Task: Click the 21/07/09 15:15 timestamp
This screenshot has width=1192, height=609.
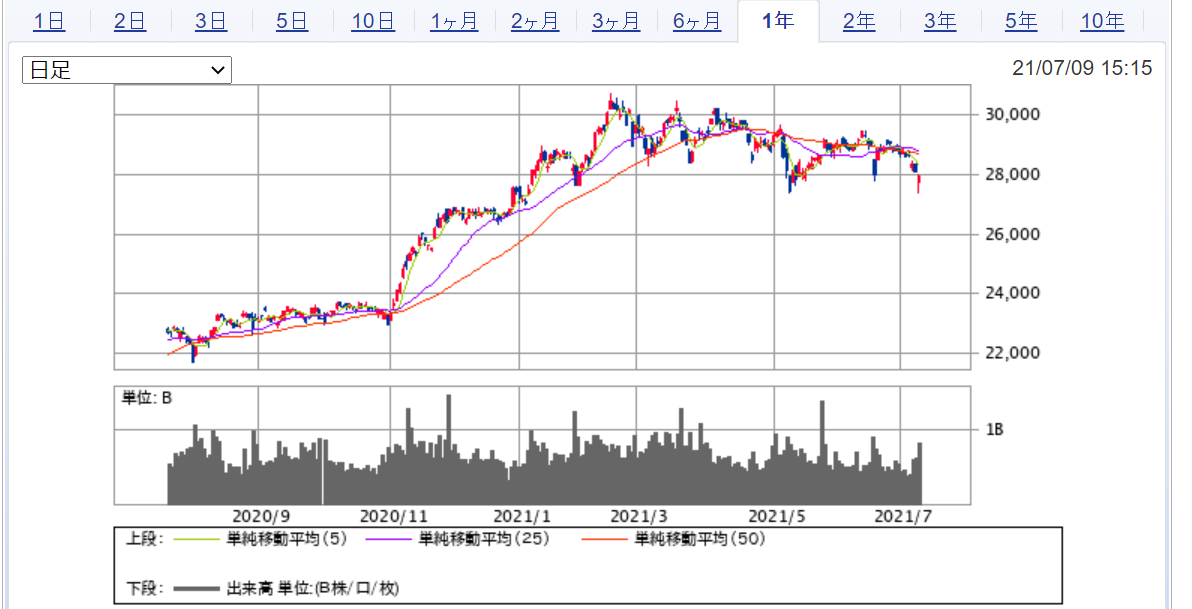Action: coord(1082,68)
